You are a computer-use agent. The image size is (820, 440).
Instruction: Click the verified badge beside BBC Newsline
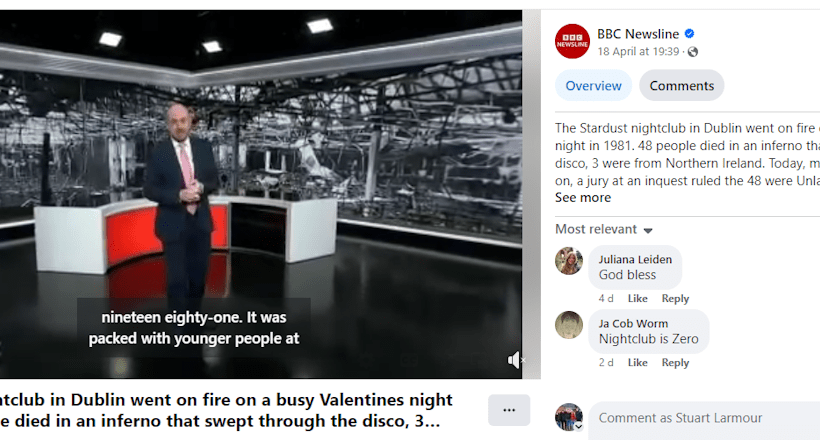pyautogui.click(x=689, y=34)
